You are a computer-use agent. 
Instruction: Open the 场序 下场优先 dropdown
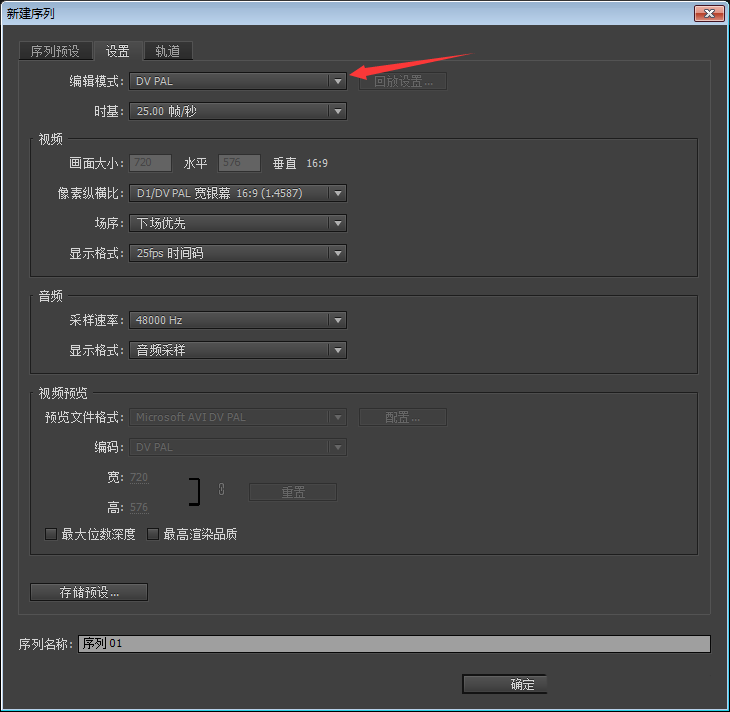pos(237,223)
